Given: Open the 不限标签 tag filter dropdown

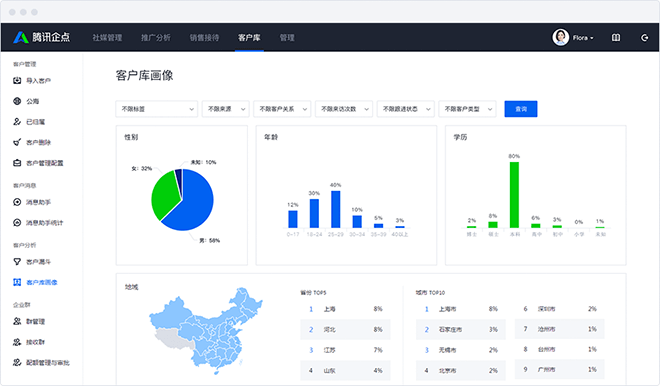Looking at the screenshot, I should click(x=157, y=109).
